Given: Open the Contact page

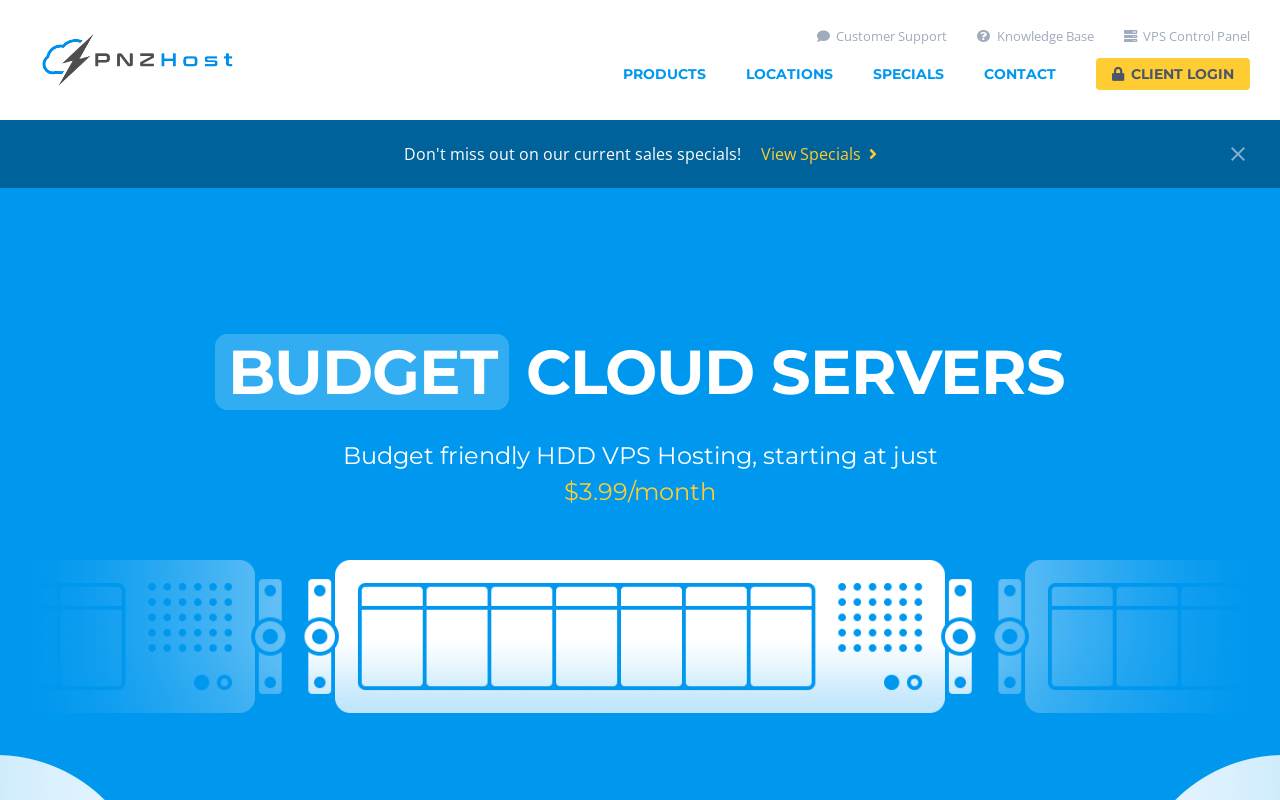Looking at the screenshot, I should click(1020, 74).
